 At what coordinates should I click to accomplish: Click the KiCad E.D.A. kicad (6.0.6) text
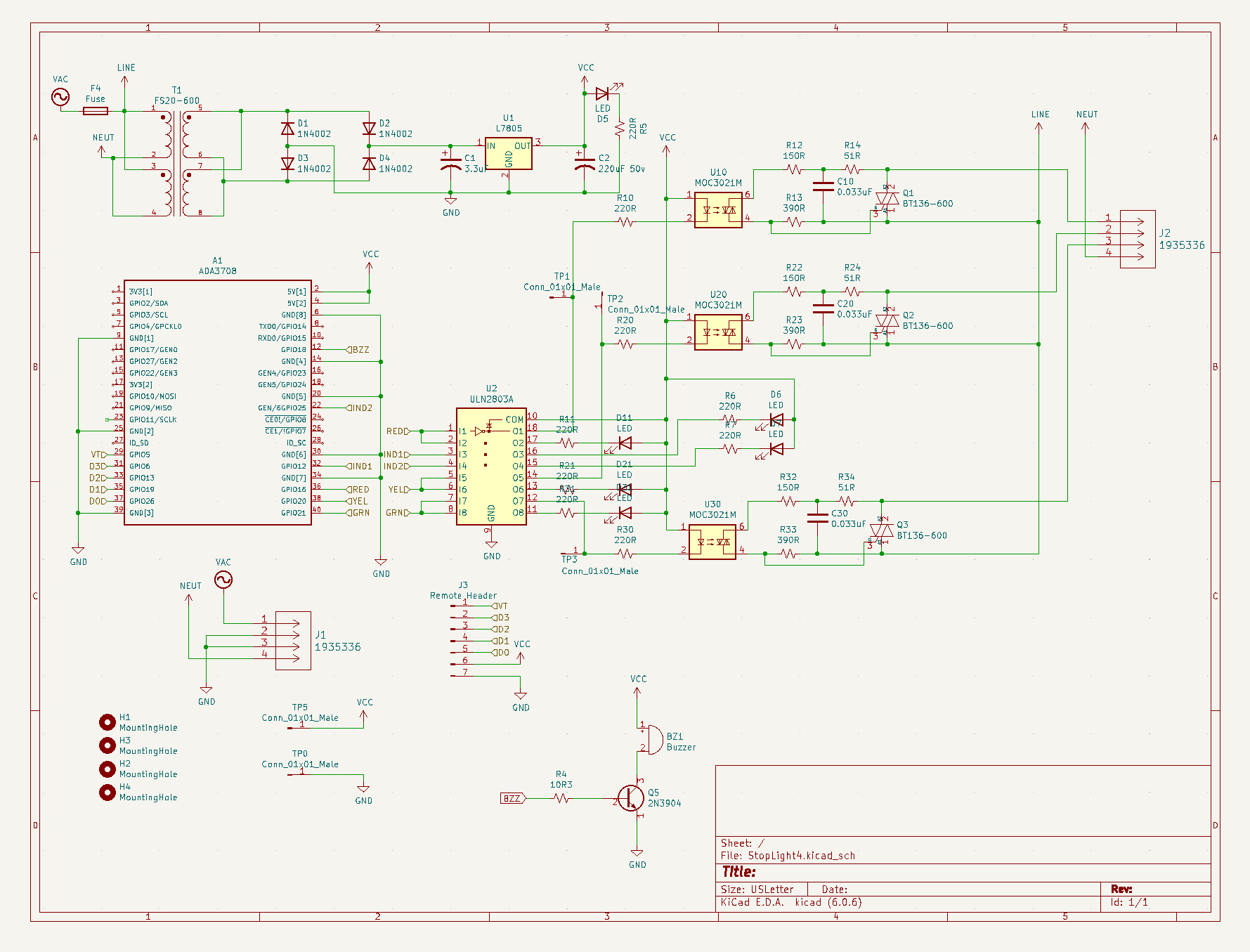click(791, 902)
